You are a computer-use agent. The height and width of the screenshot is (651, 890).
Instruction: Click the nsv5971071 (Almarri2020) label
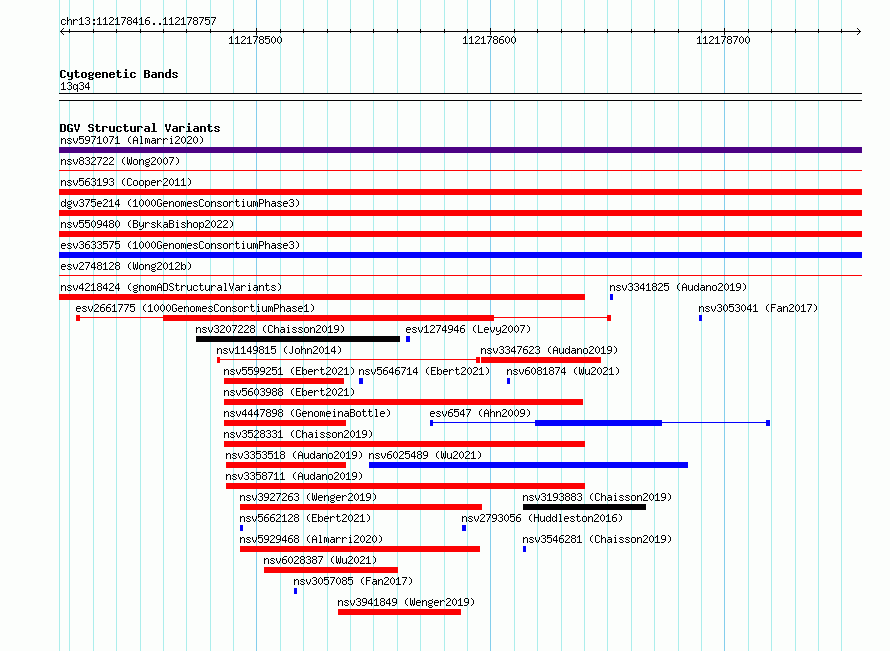click(132, 140)
